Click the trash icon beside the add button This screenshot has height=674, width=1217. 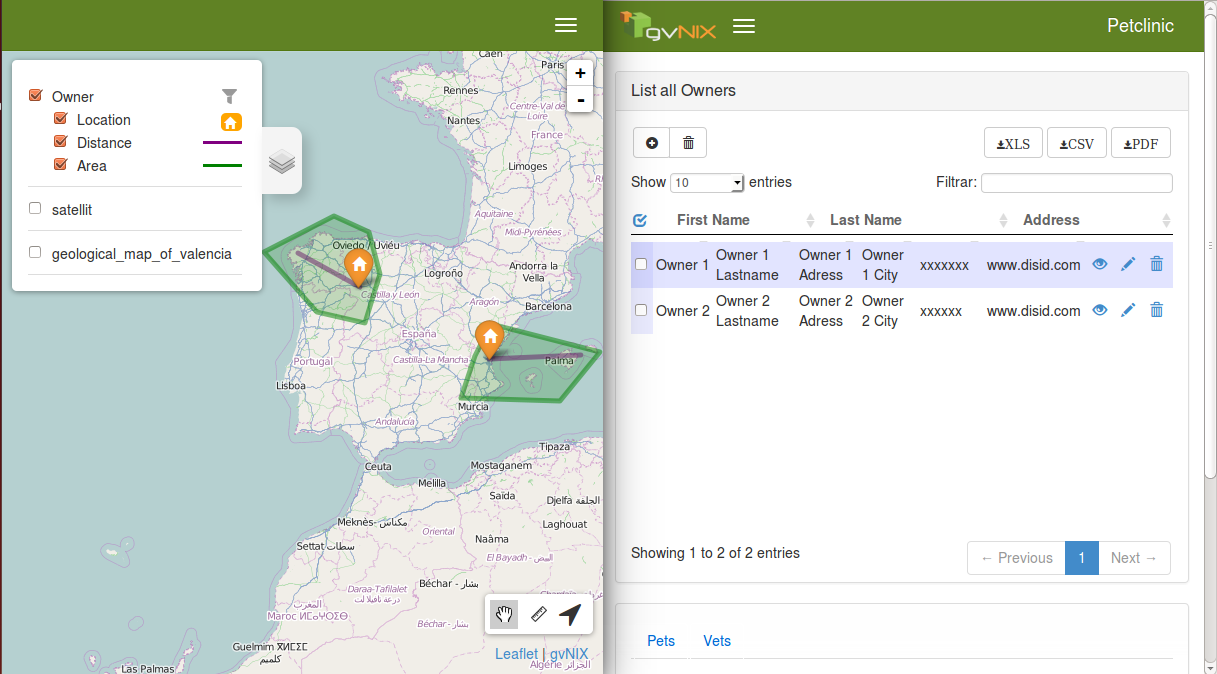pos(688,143)
